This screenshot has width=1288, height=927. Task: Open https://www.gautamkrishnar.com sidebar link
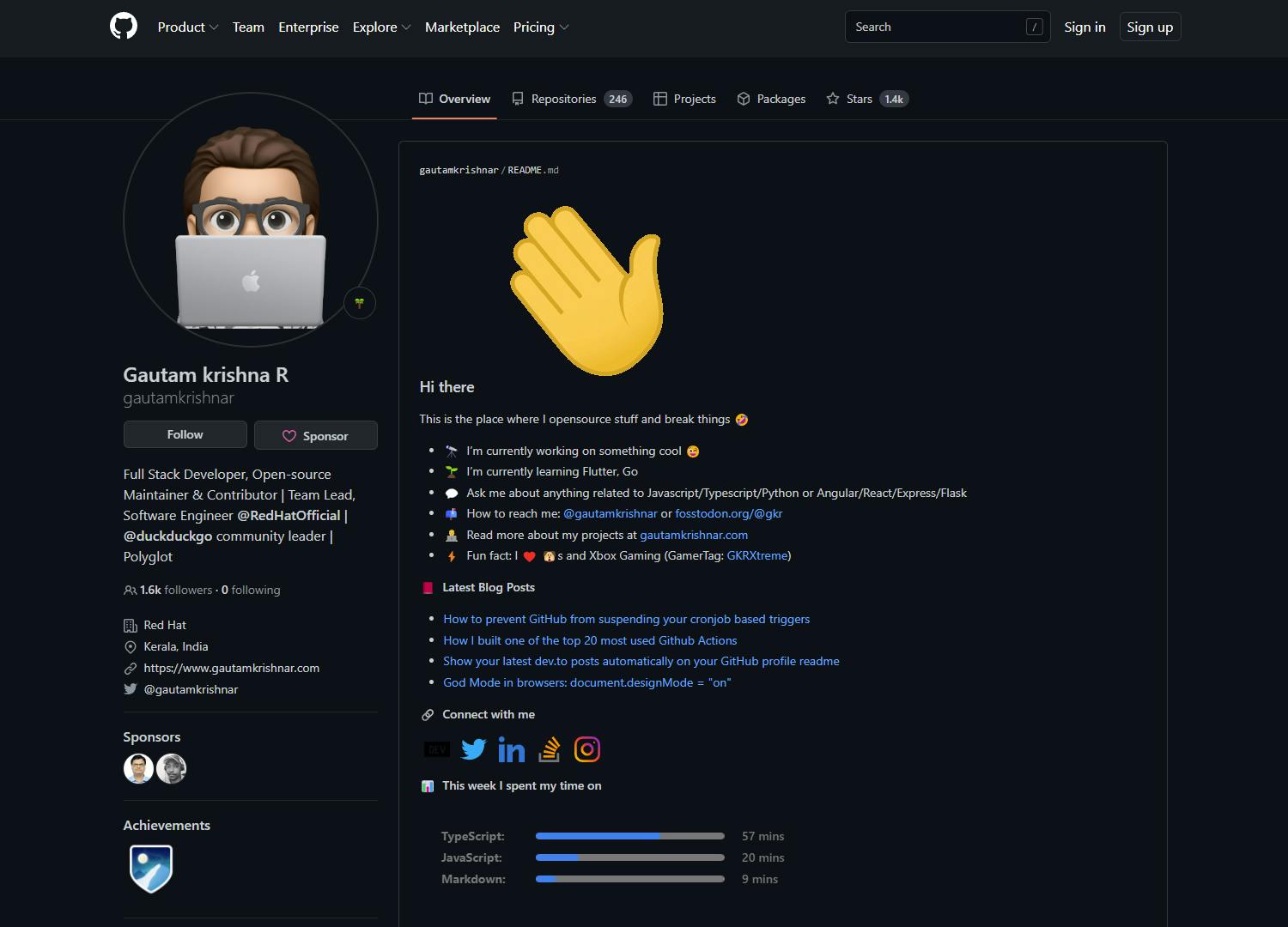click(x=232, y=668)
